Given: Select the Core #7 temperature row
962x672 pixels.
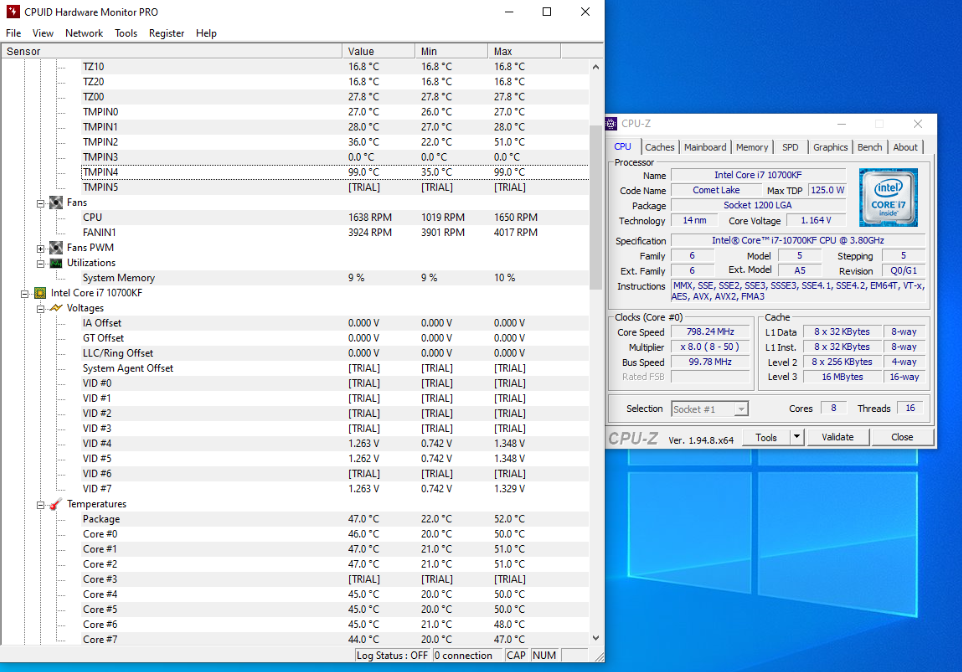Looking at the screenshot, I should [x=334, y=639].
